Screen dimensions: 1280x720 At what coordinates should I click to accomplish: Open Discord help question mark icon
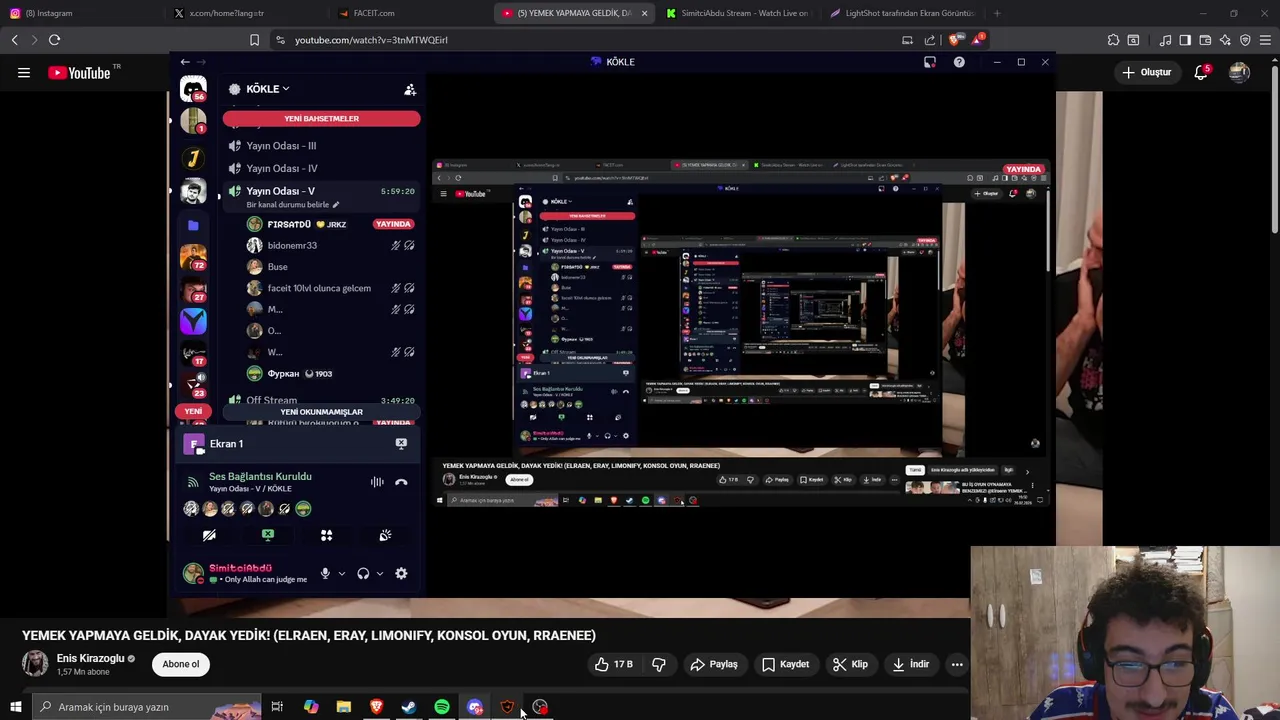point(959,62)
